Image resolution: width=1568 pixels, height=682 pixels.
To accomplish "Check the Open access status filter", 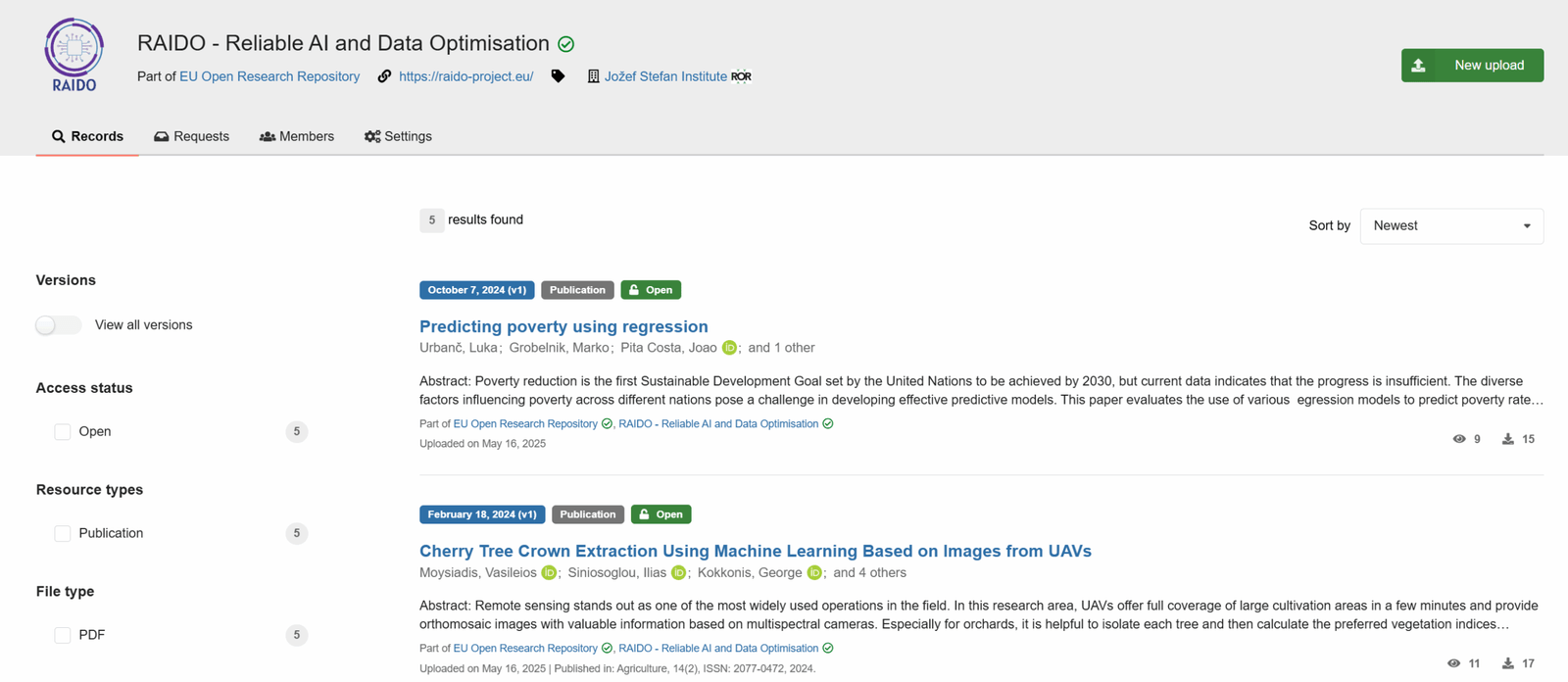I will 63,432.
